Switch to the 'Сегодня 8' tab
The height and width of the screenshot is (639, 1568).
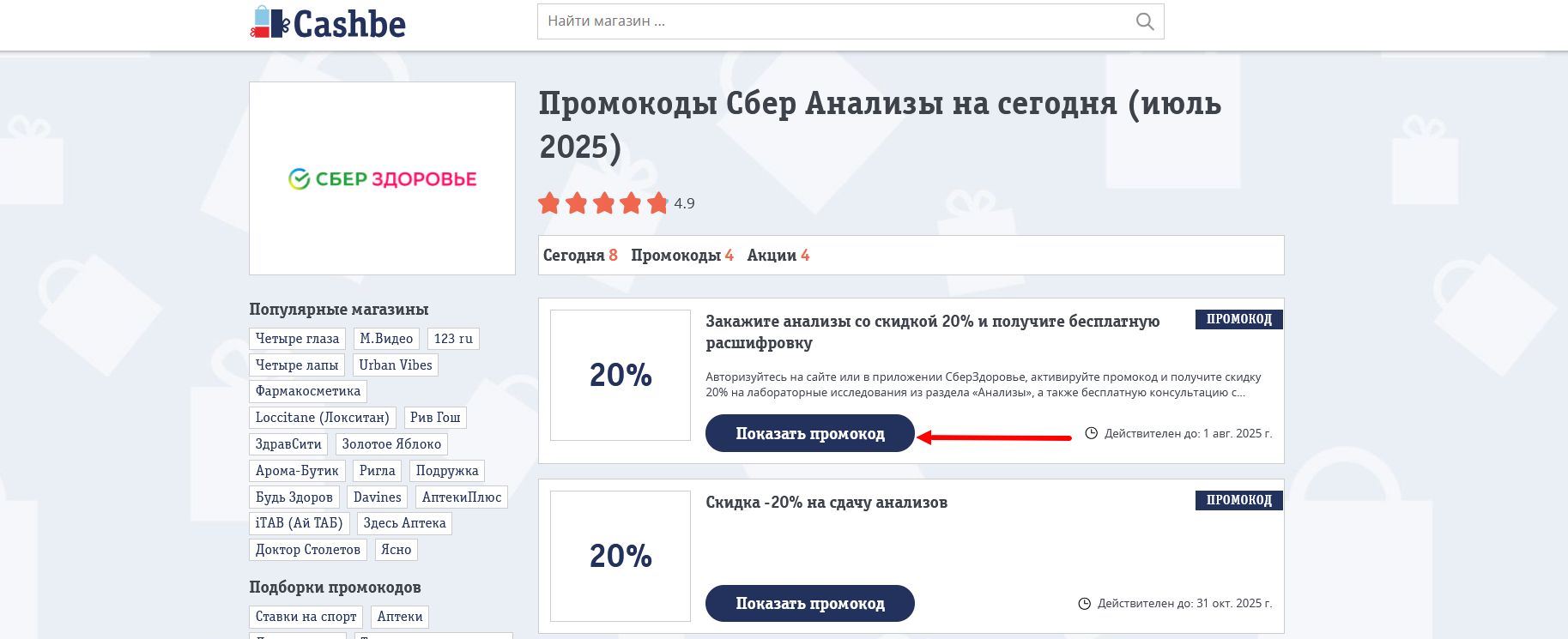point(580,256)
